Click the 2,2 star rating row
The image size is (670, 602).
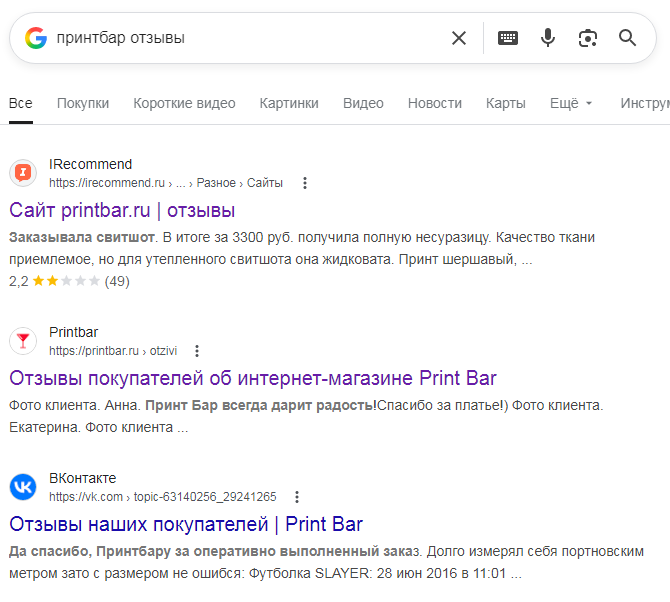[69, 281]
